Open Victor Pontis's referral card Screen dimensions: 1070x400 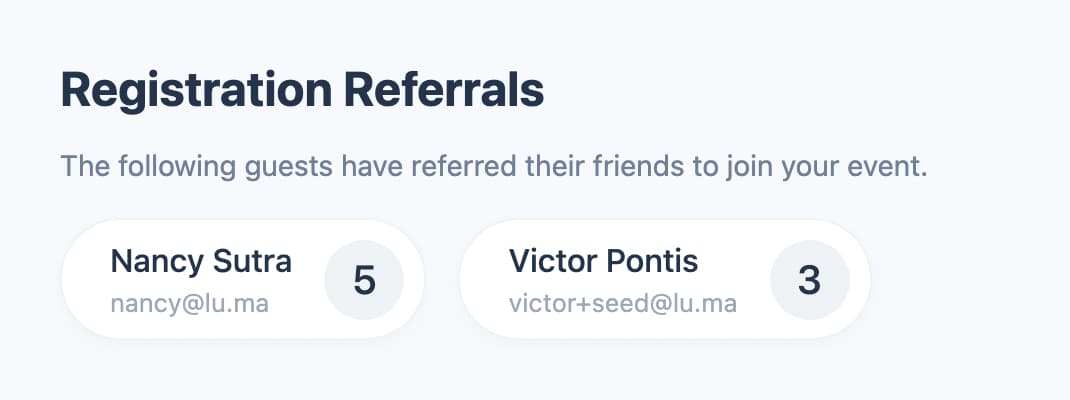pos(664,279)
